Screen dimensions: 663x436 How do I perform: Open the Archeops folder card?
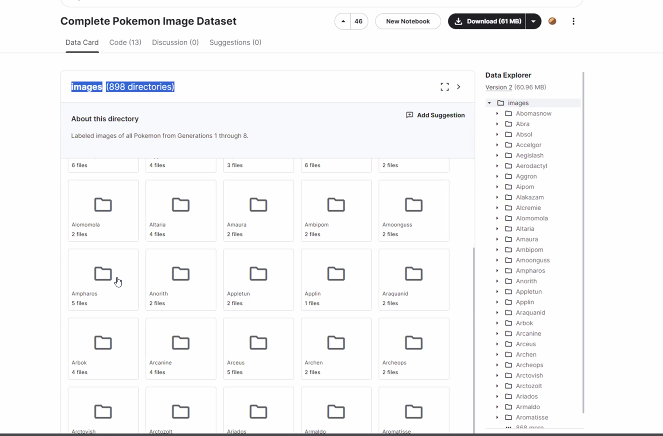point(414,348)
